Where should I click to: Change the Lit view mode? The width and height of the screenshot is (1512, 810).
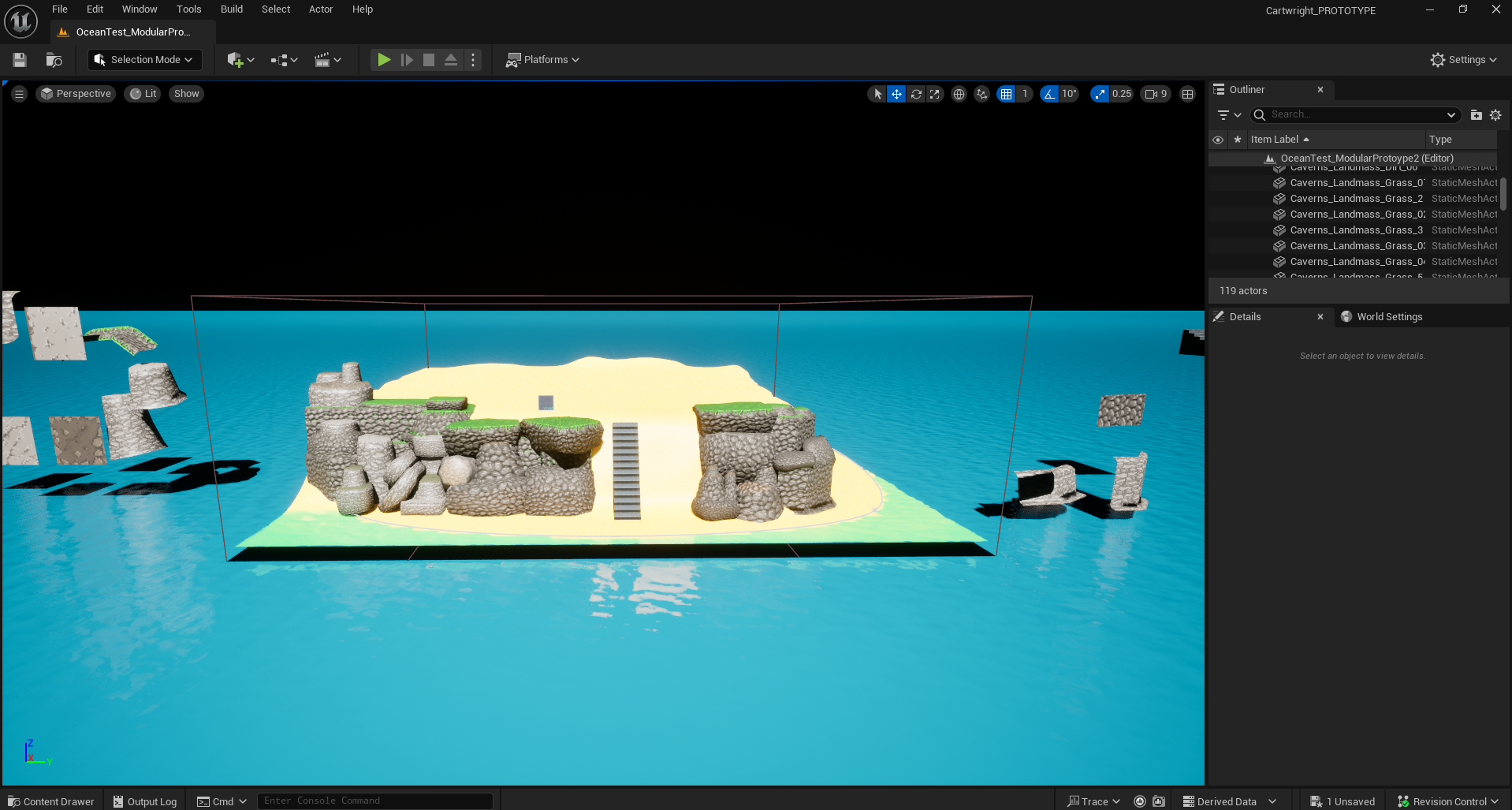143,94
